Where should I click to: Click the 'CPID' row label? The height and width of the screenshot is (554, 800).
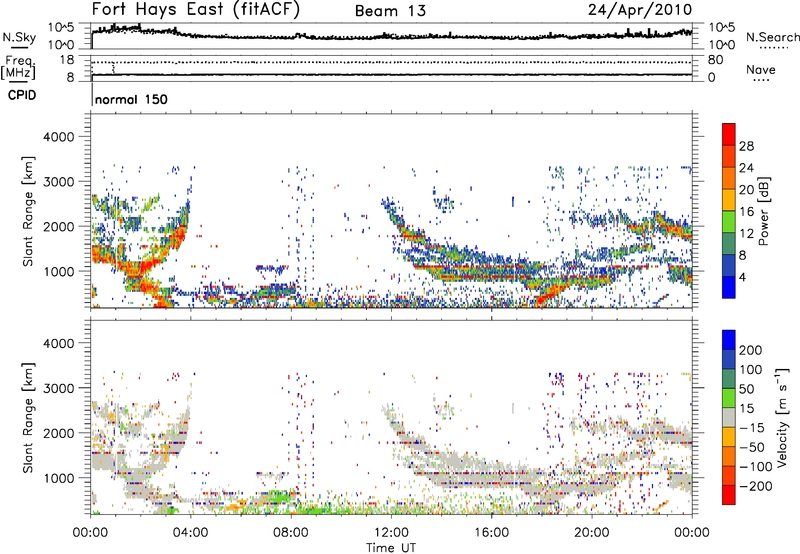[x=22, y=95]
